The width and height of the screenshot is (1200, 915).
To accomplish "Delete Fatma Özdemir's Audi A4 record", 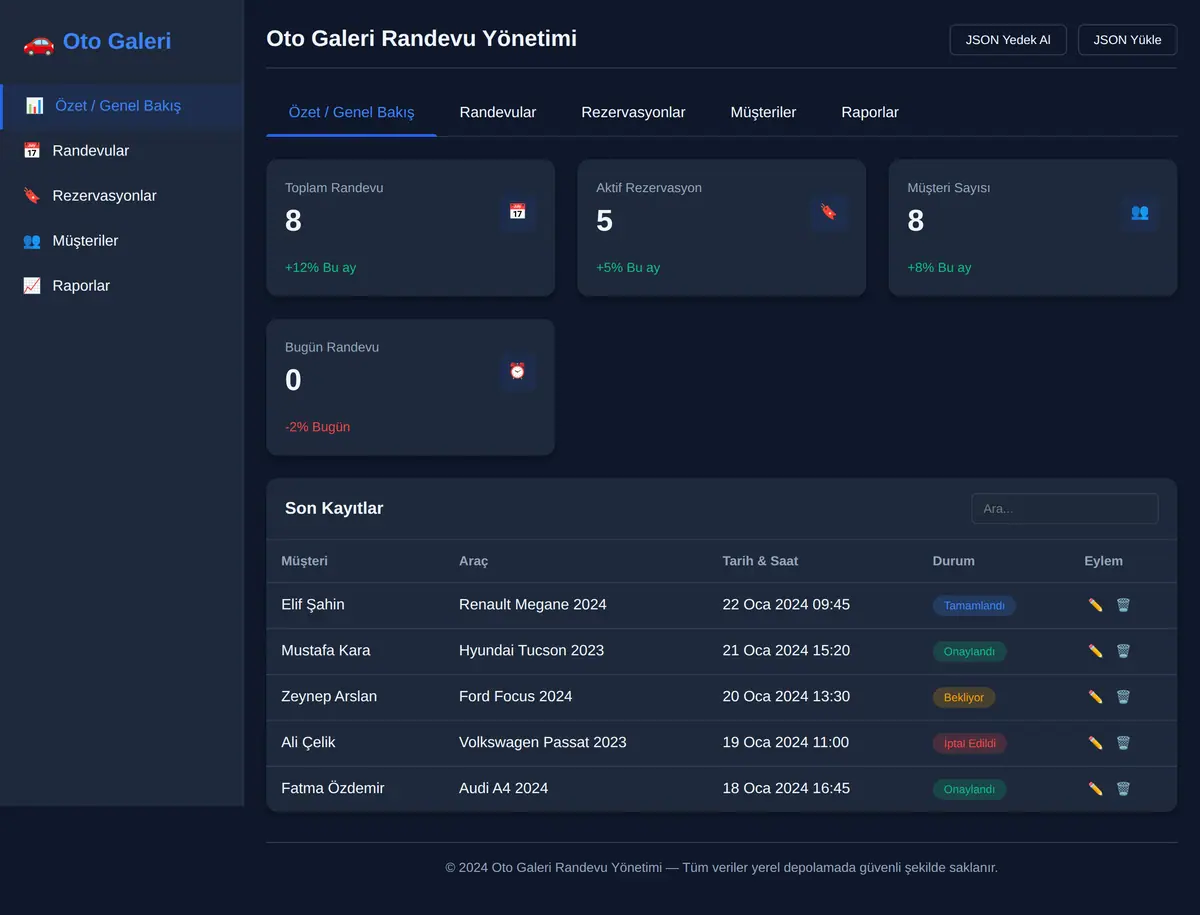I will 1123,789.
